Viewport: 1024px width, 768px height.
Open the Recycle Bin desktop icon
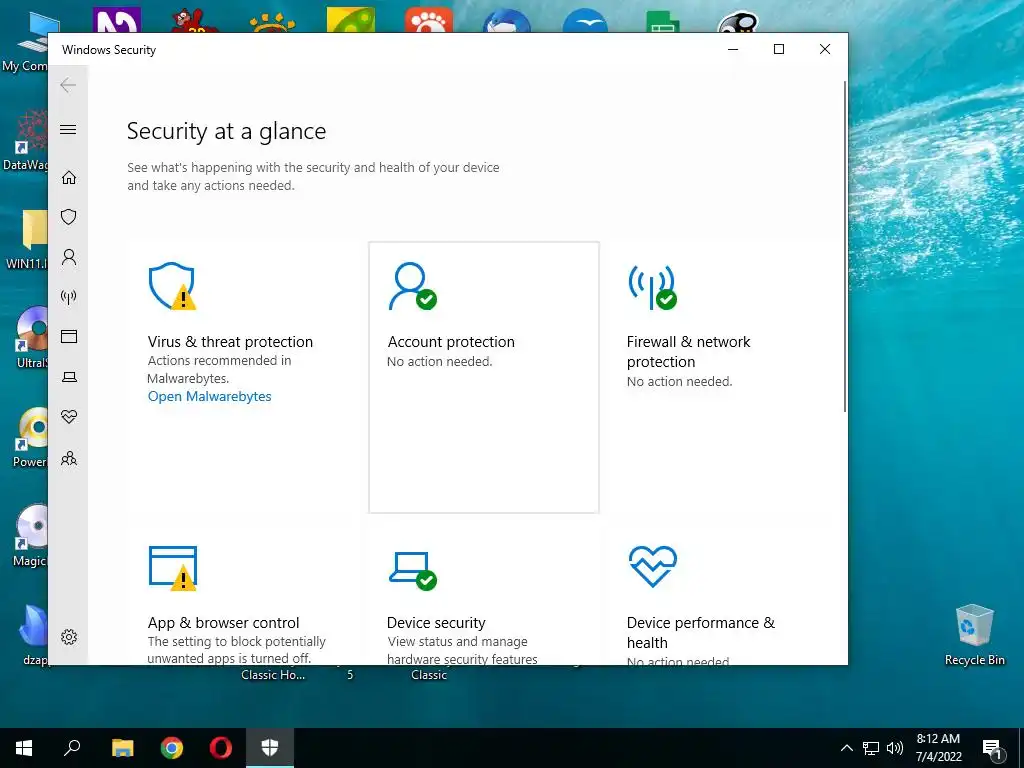[974, 635]
